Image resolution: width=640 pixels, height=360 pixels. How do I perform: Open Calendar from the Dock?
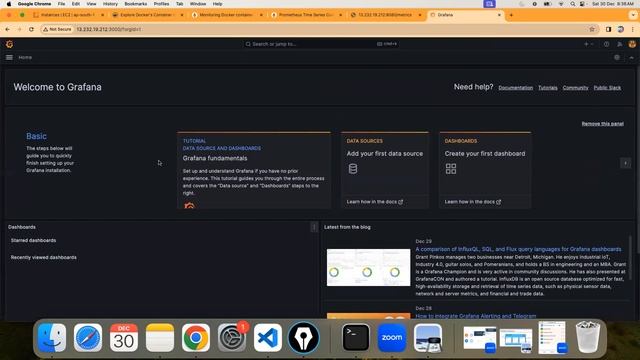pos(124,338)
